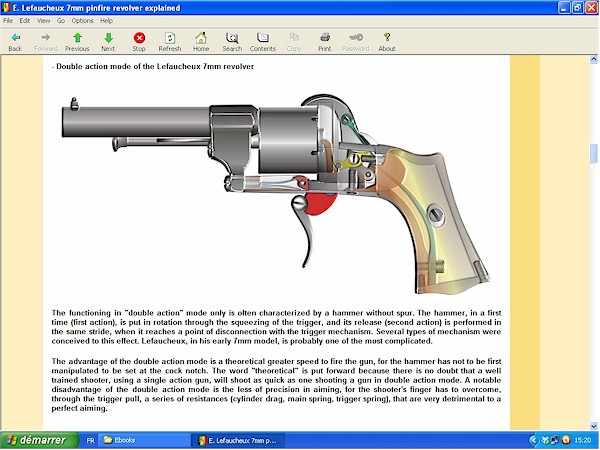Open the About dialog with question-mark icon
Image resolution: width=600 pixels, height=450 pixels.
pyautogui.click(x=387, y=42)
